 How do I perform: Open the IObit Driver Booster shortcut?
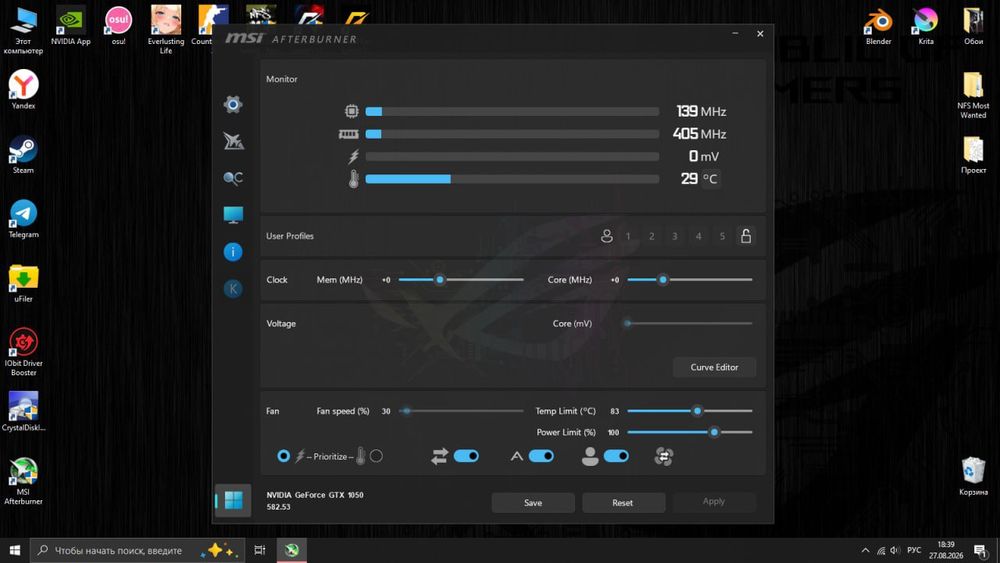pyautogui.click(x=23, y=352)
